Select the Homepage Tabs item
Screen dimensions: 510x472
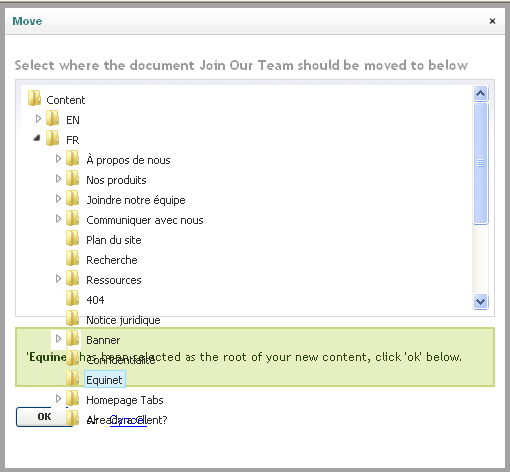pyautogui.click(x=125, y=400)
